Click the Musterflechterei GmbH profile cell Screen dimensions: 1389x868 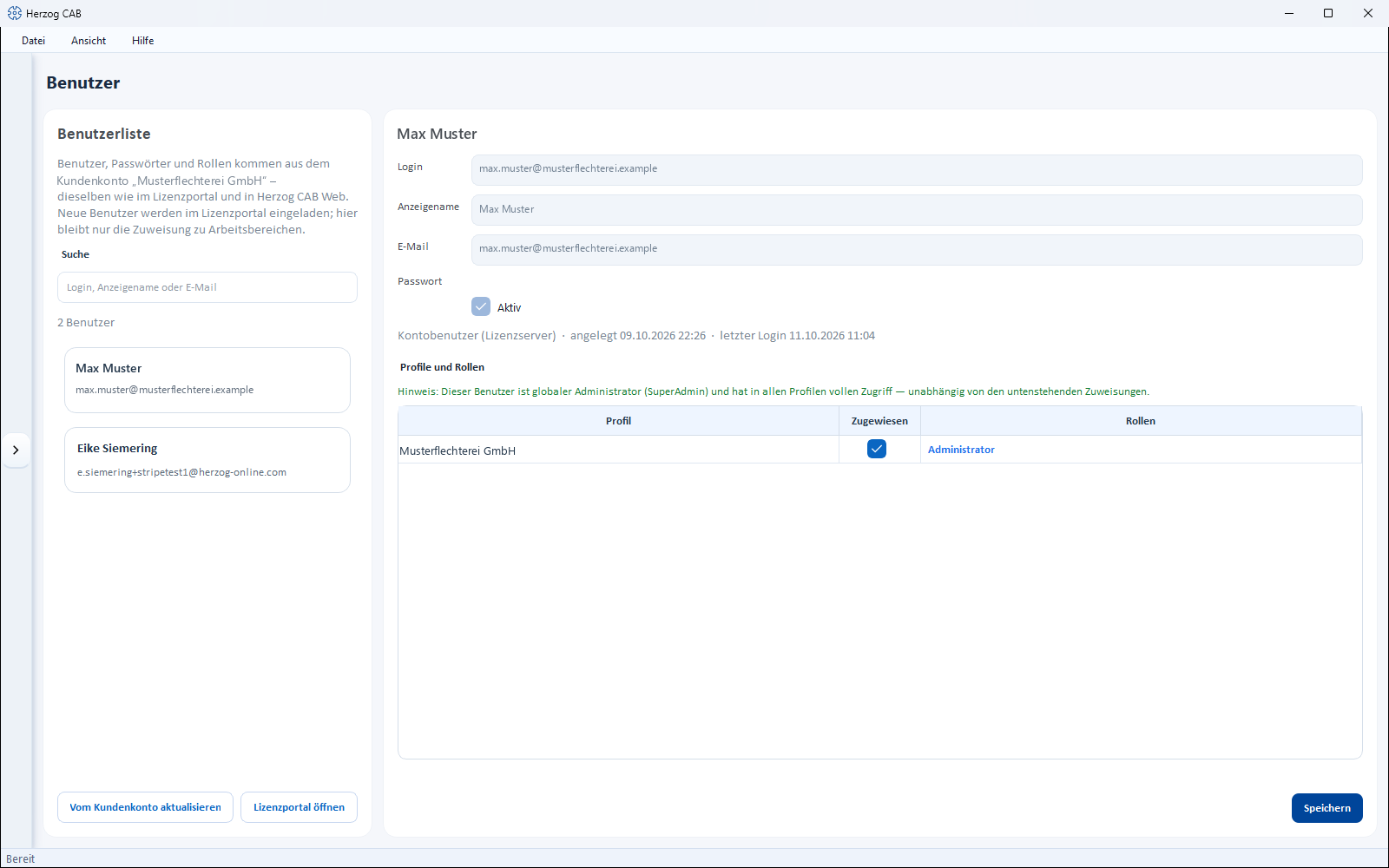(x=618, y=450)
